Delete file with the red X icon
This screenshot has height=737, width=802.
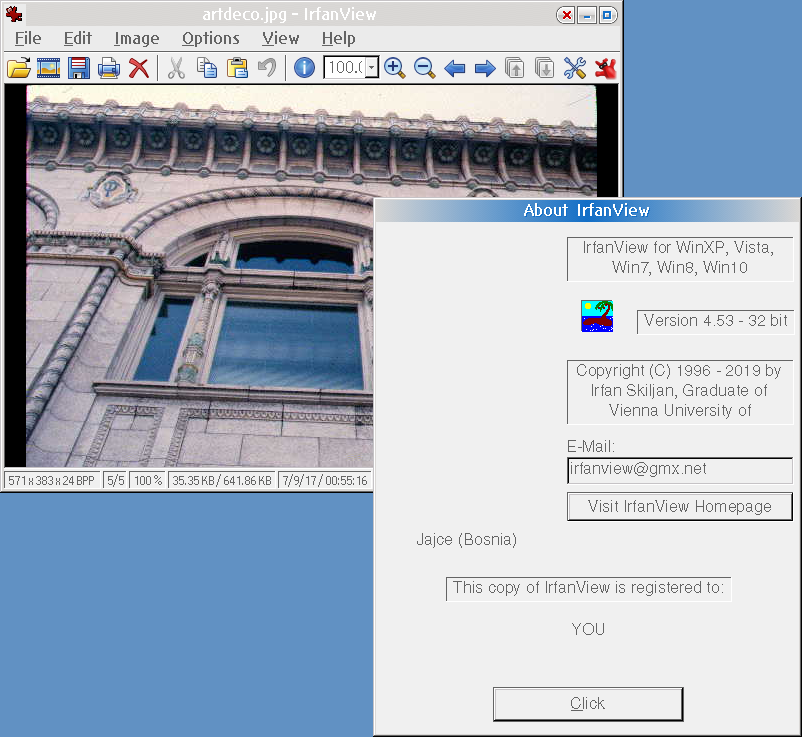(x=139, y=68)
